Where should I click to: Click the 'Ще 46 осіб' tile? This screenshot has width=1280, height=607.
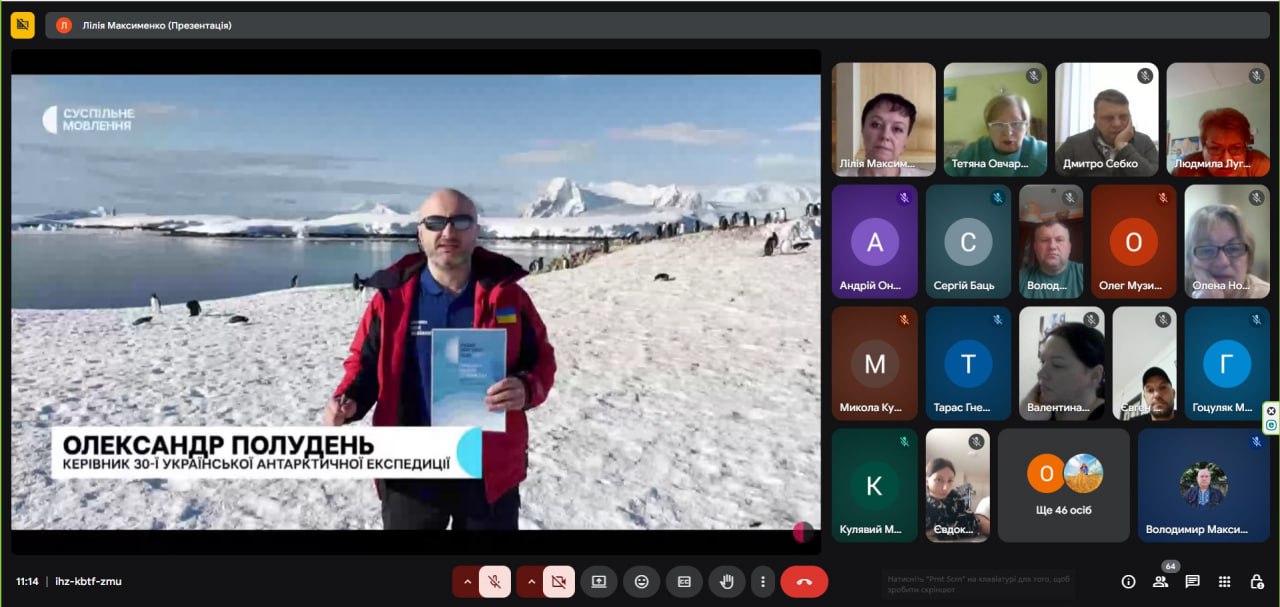click(x=1063, y=486)
